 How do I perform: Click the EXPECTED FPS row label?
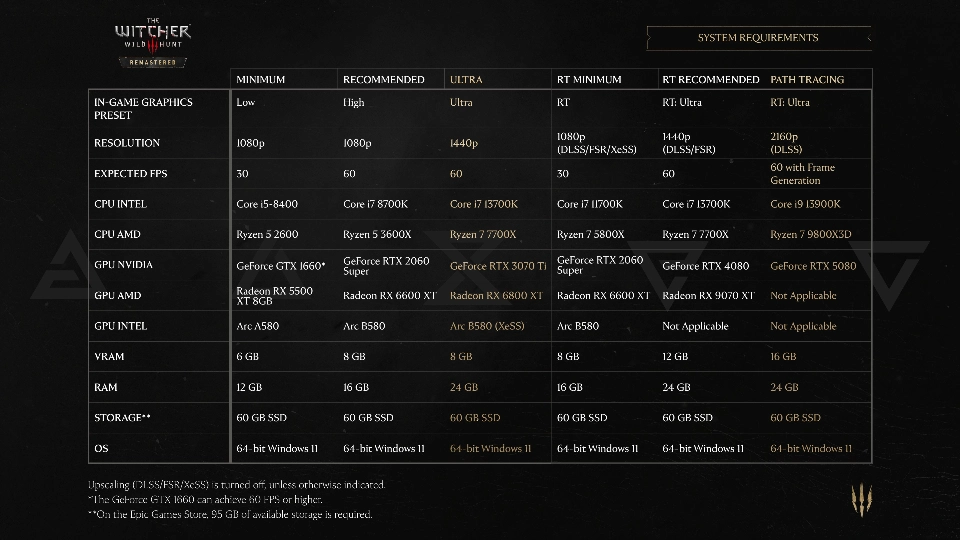[130, 173]
